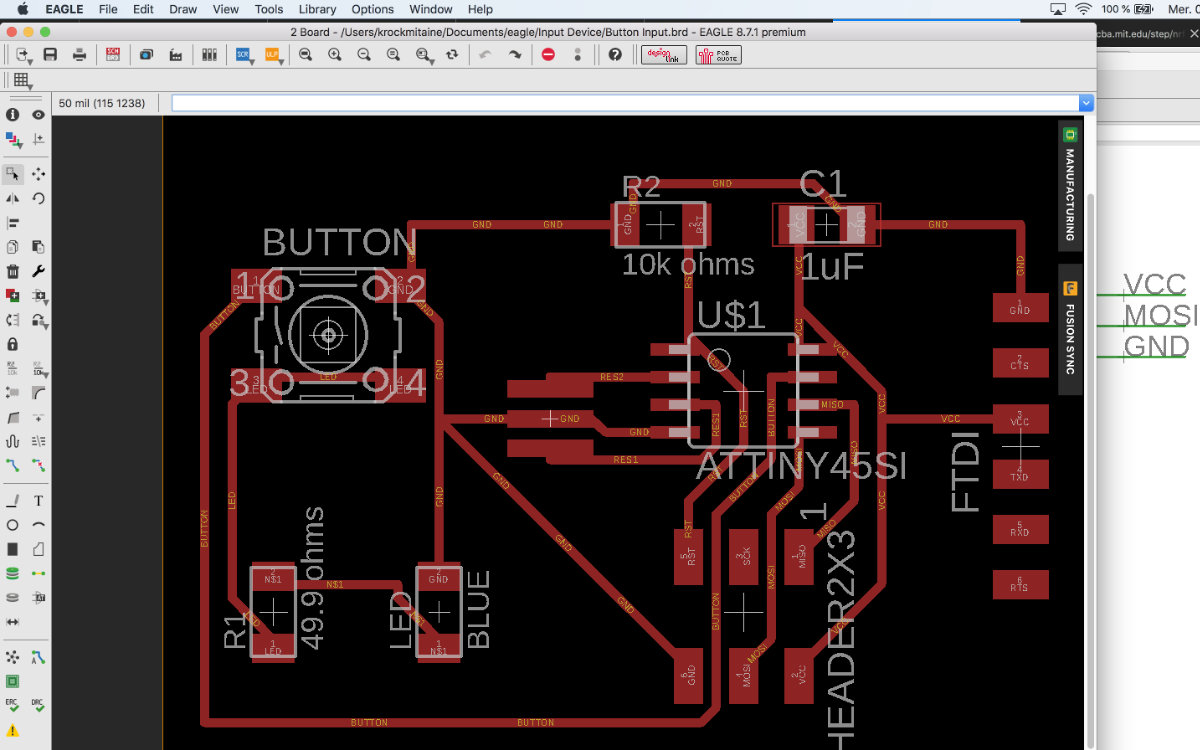Select the Change wrench tool
The width and height of the screenshot is (1200, 750).
[x=38, y=271]
